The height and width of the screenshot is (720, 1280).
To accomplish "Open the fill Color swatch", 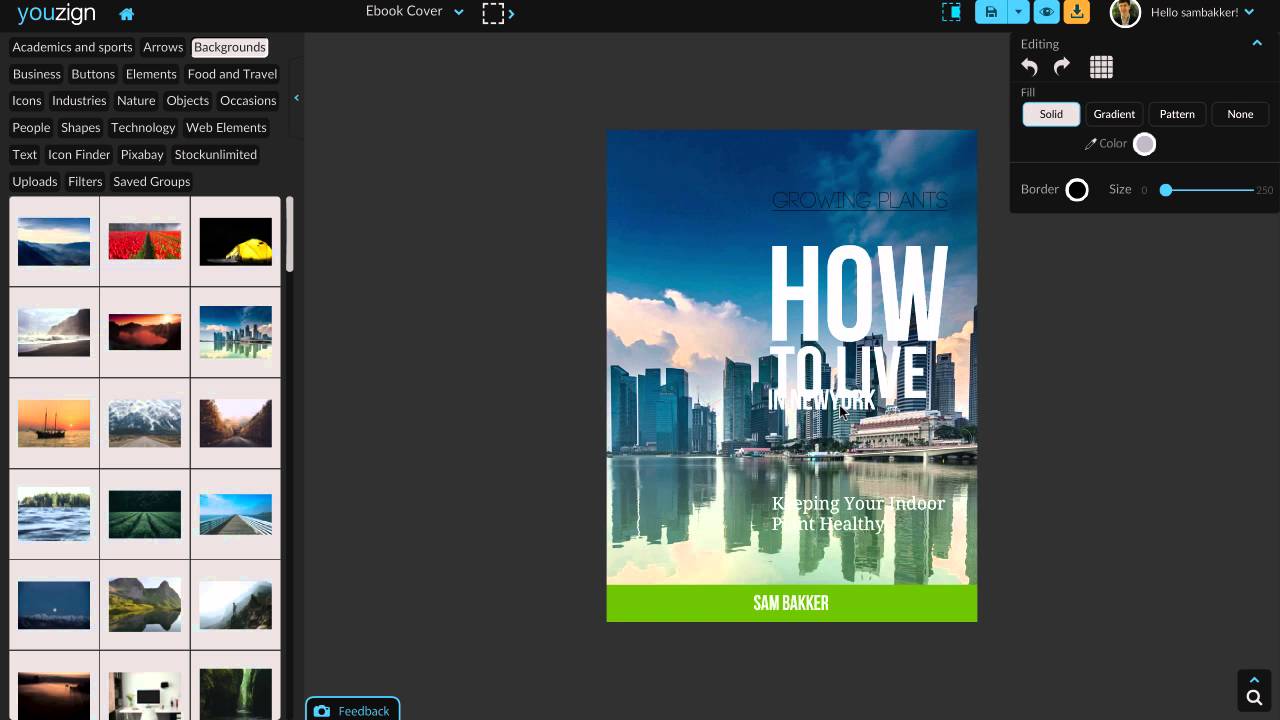I will (x=1145, y=144).
